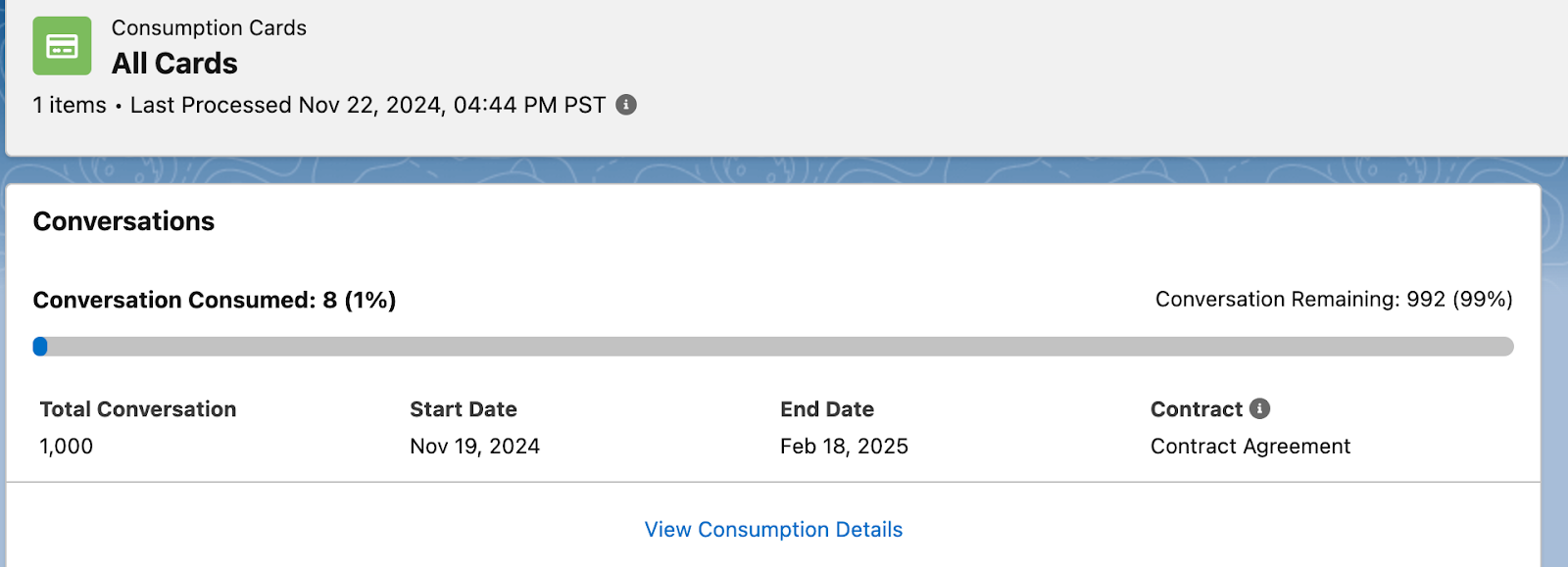
Task: Open the View Consumption Details link
Action: coord(773,530)
